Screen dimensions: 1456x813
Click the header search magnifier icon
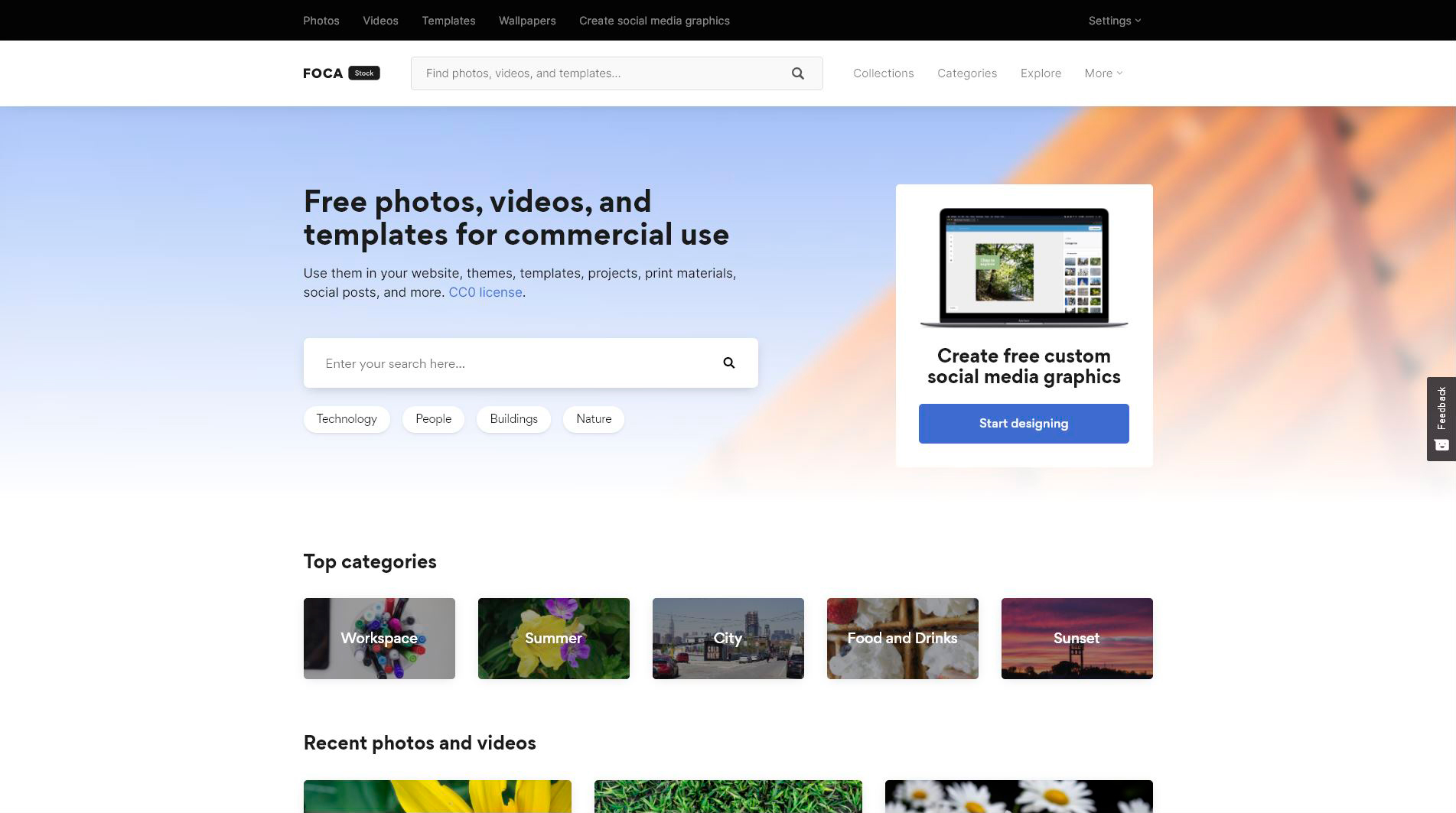[x=797, y=73]
